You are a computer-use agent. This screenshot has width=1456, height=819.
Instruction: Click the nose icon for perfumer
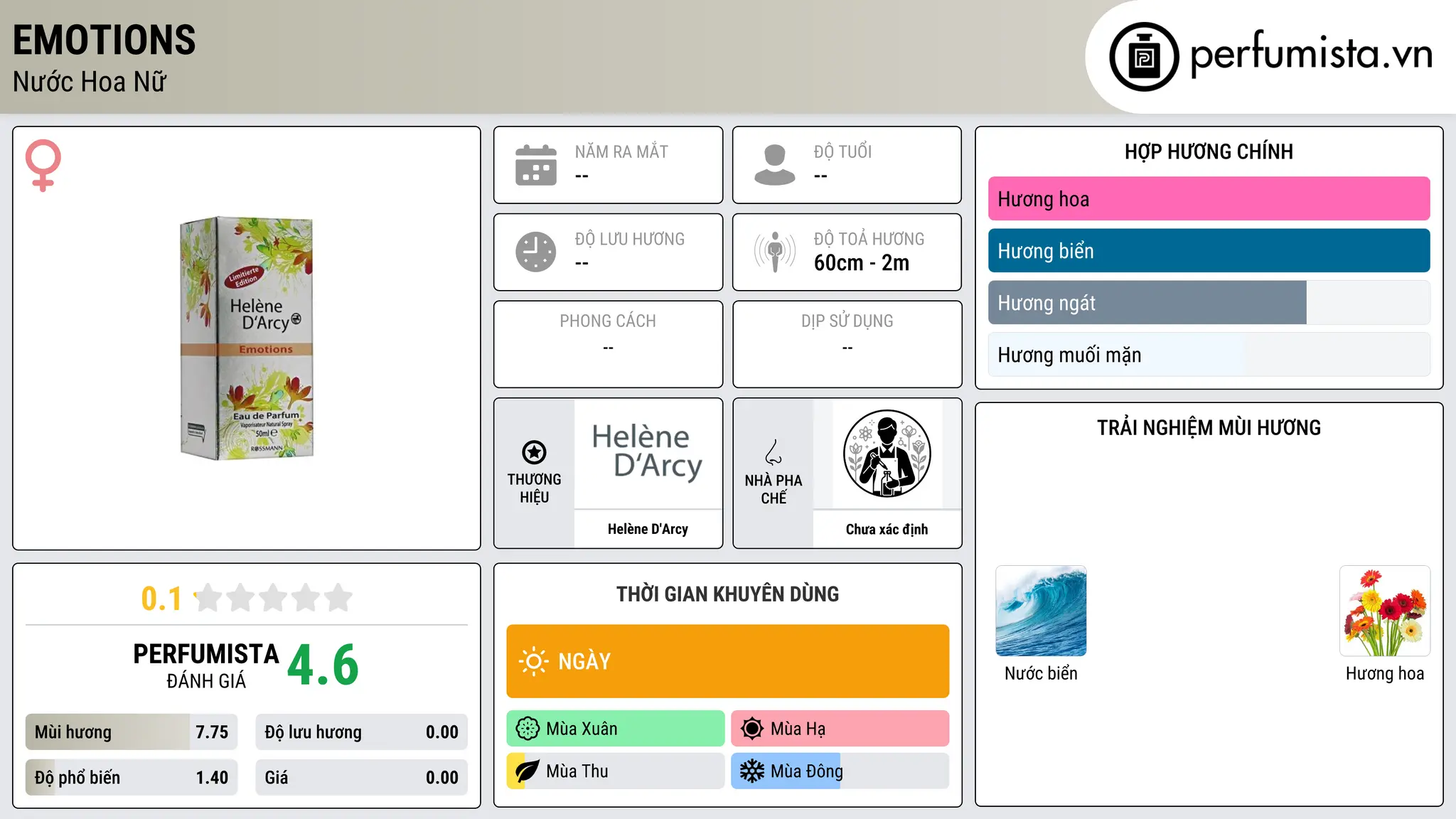coord(773,452)
